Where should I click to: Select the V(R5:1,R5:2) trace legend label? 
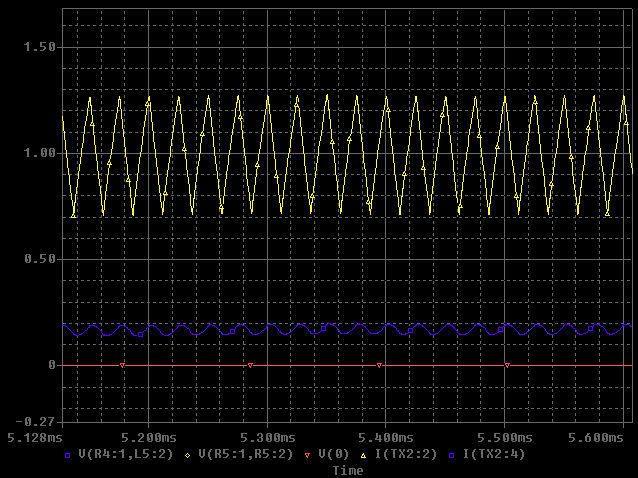(246, 454)
